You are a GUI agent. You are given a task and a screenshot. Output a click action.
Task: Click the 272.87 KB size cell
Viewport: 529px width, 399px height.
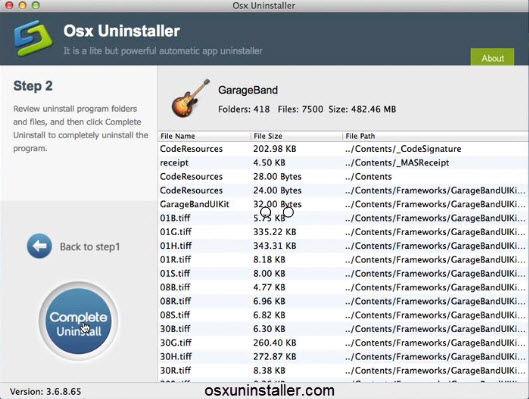tap(275, 356)
